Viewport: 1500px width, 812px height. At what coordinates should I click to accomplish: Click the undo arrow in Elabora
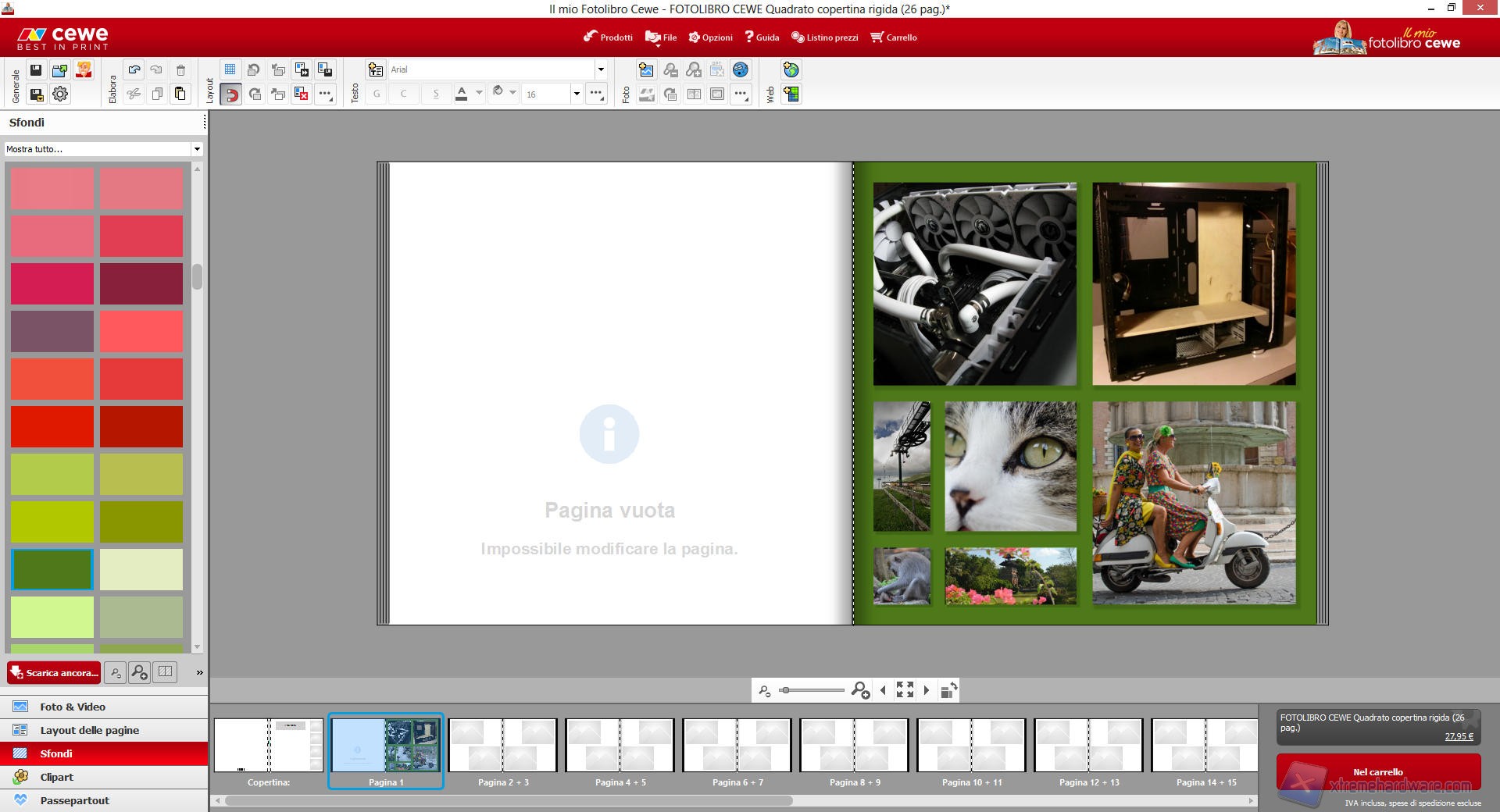click(134, 70)
